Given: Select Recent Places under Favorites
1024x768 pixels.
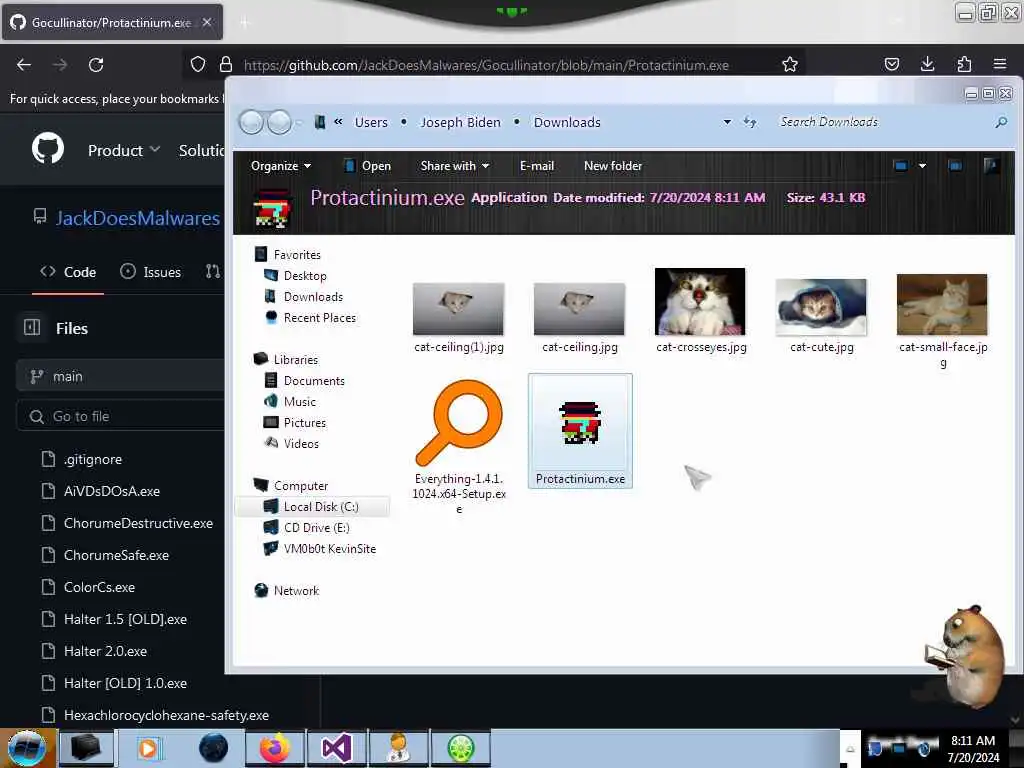Looking at the screenshot, I should click(320, 317).
